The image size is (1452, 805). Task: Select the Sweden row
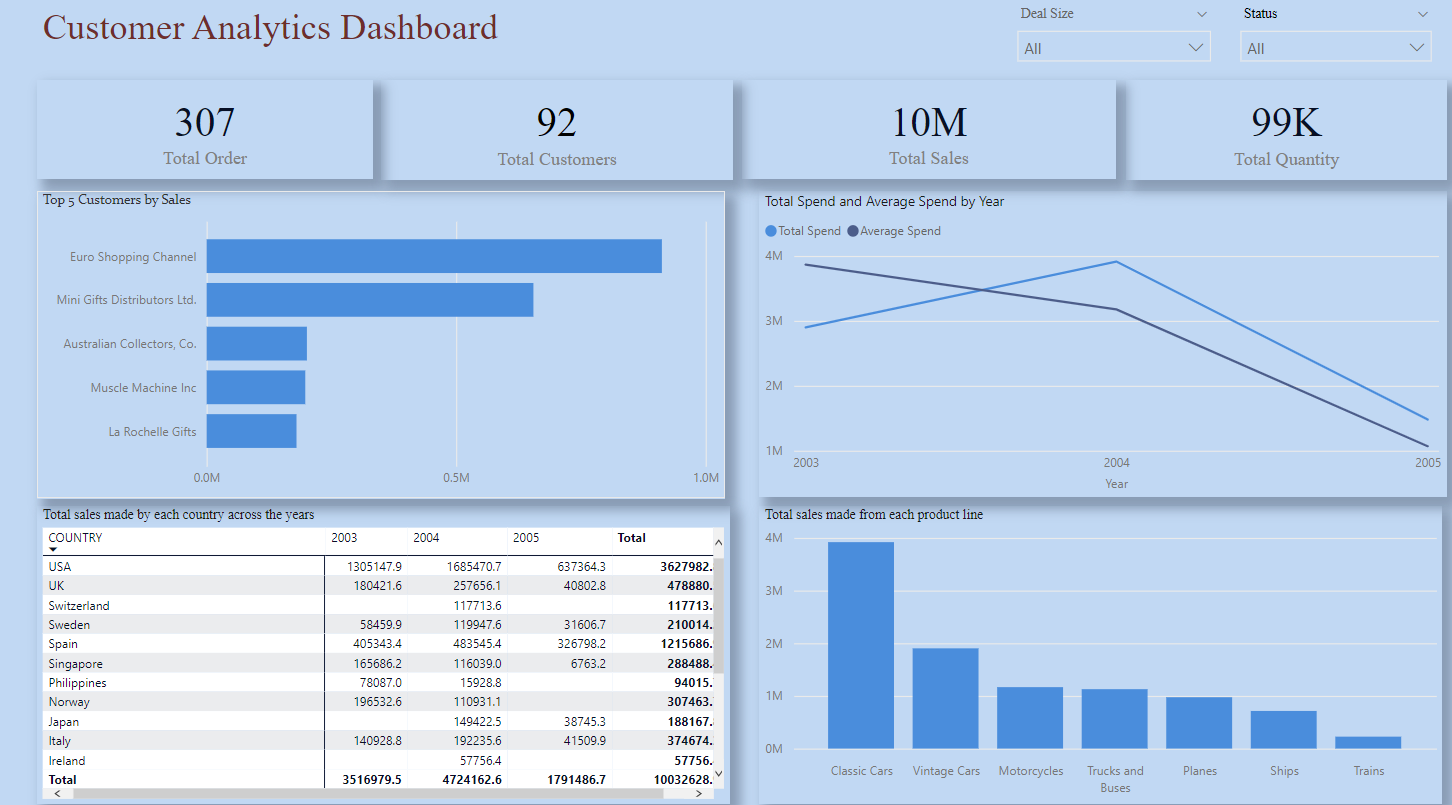click(x=378, y=624)
